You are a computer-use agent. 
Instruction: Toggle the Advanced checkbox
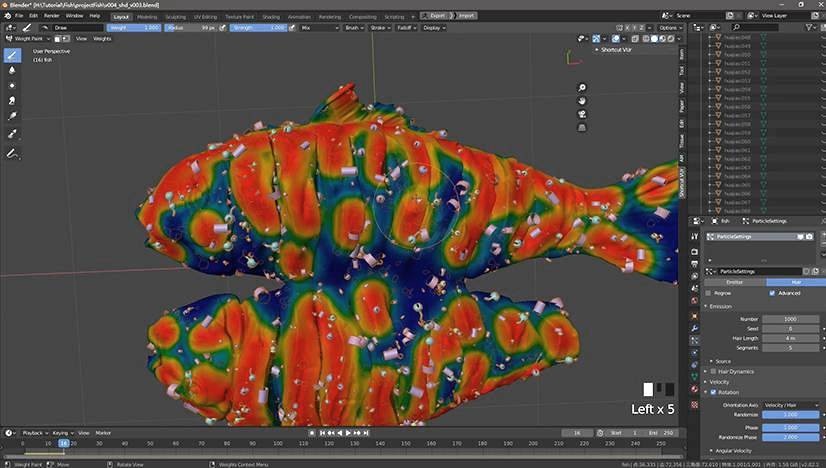click(772, 293)
